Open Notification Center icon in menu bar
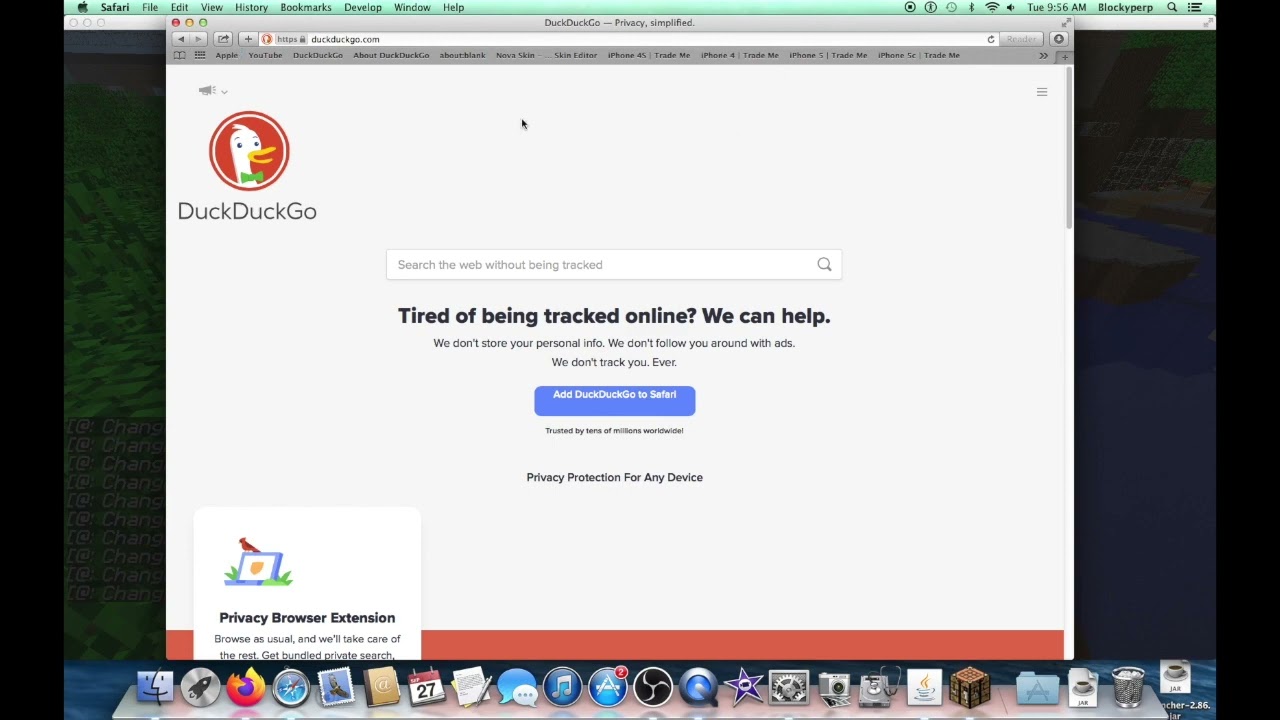This screenshot has height=720, width=1280. (1194, 7)
